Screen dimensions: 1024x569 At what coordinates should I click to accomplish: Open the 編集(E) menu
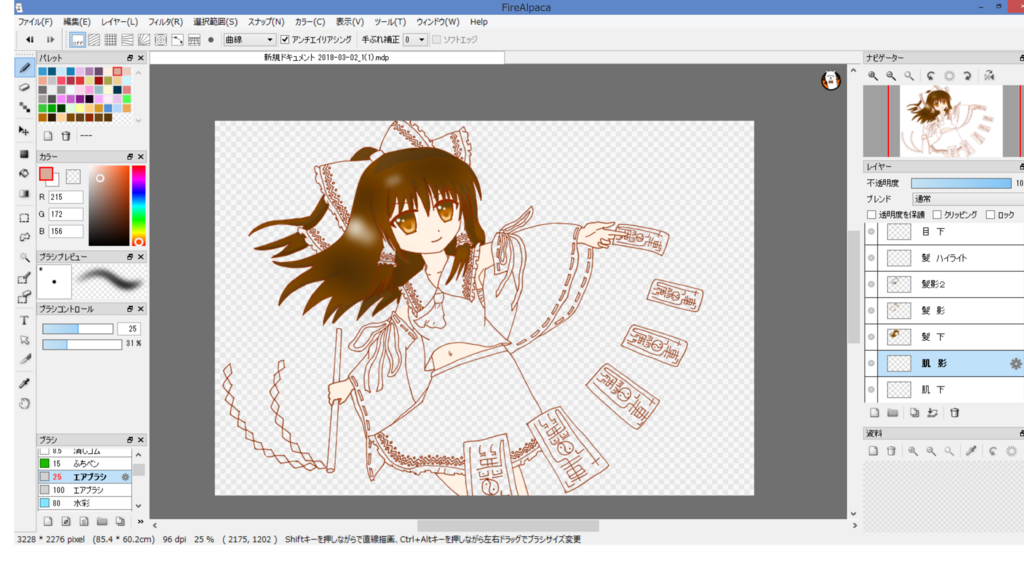tap(76, 22)
